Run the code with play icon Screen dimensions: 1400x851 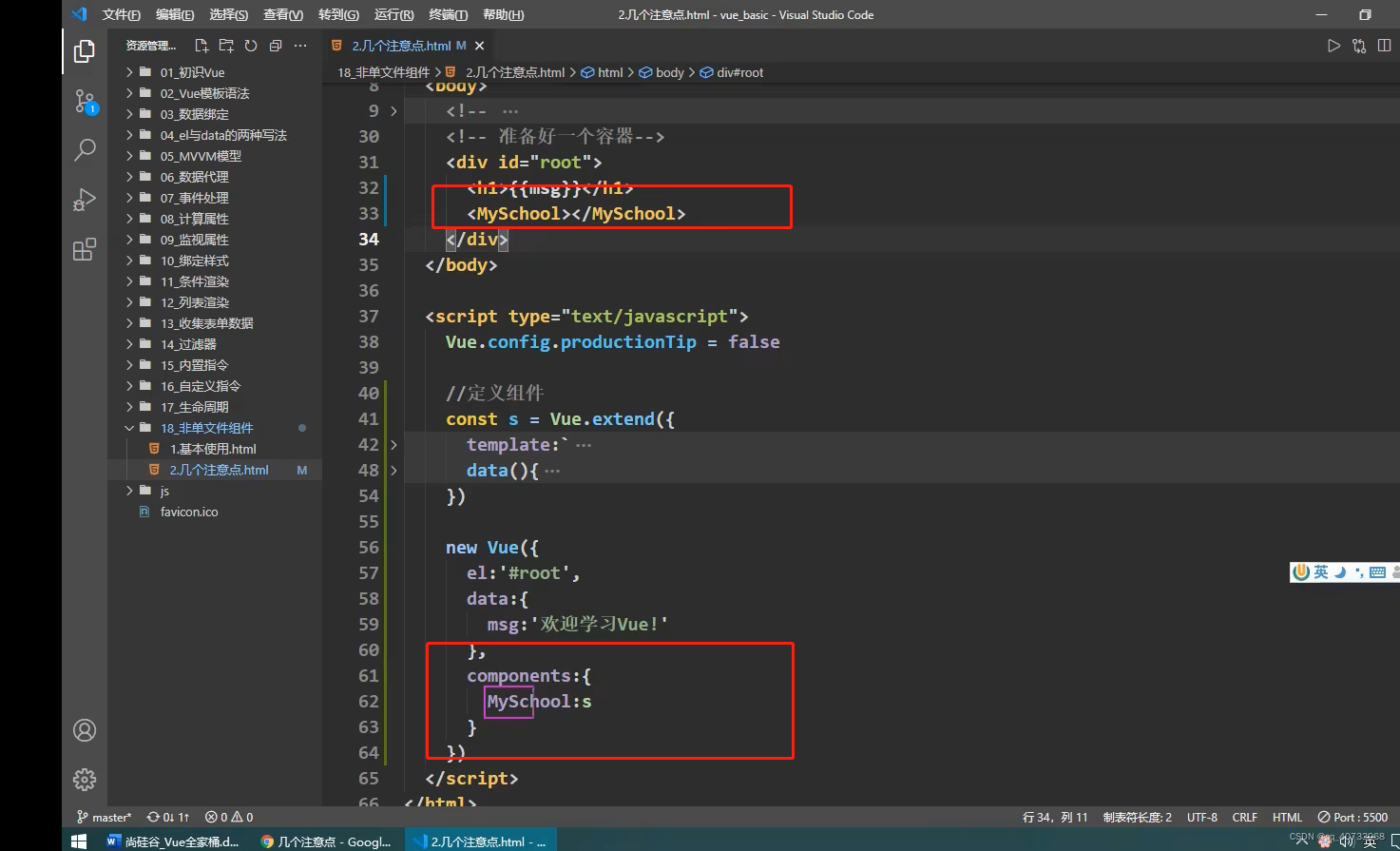click(x=1334, y=46)
